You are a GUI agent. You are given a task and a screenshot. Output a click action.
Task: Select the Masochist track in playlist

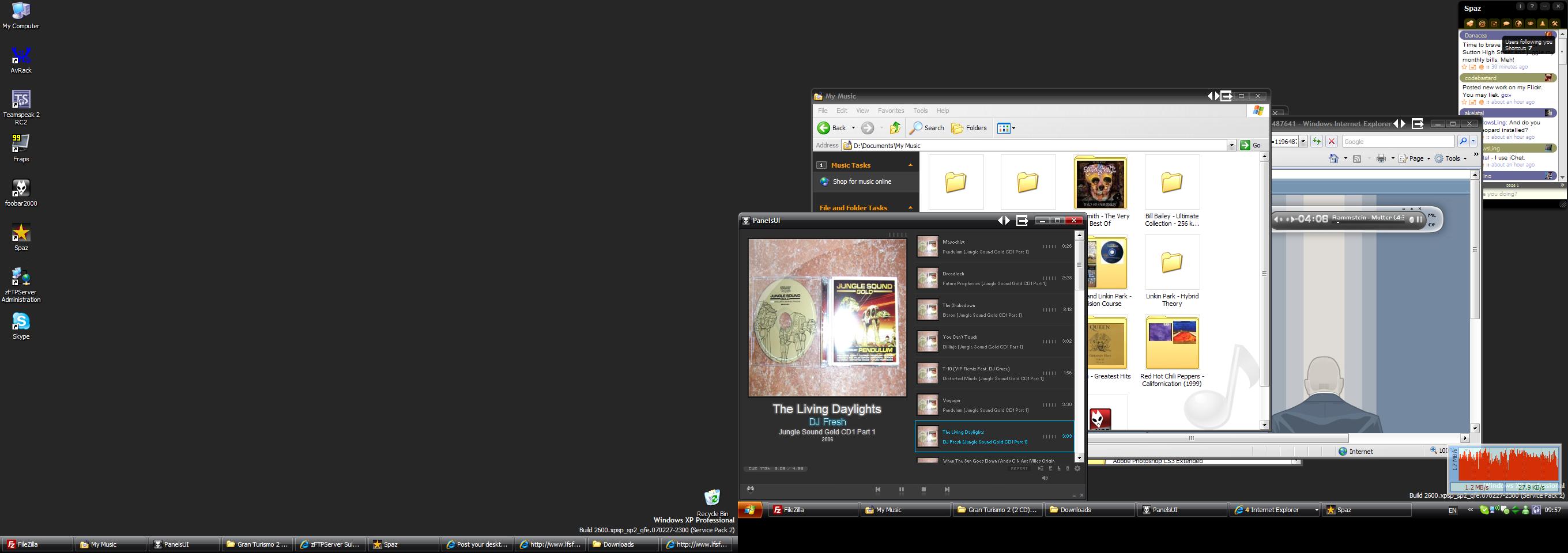point(994,247)
